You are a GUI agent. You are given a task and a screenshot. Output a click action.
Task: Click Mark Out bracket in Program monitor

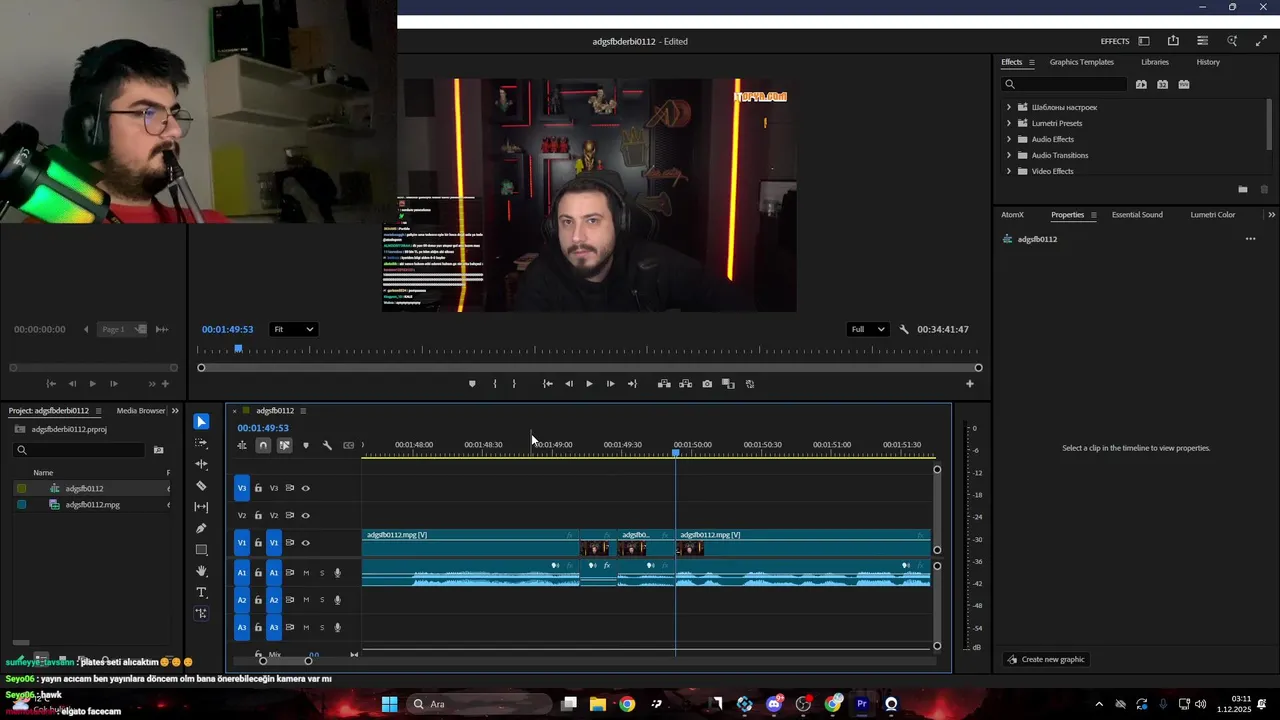pos(514,384)
